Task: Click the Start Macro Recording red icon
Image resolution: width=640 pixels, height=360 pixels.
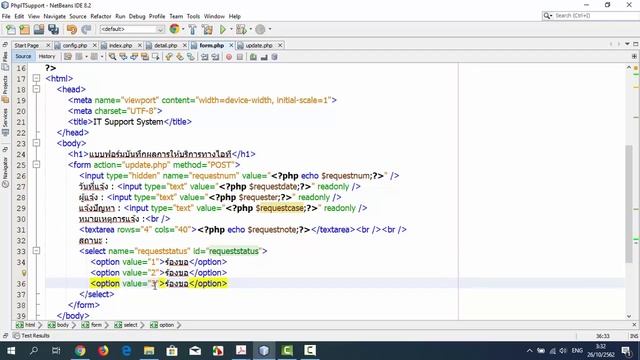Action: [229, 57]
